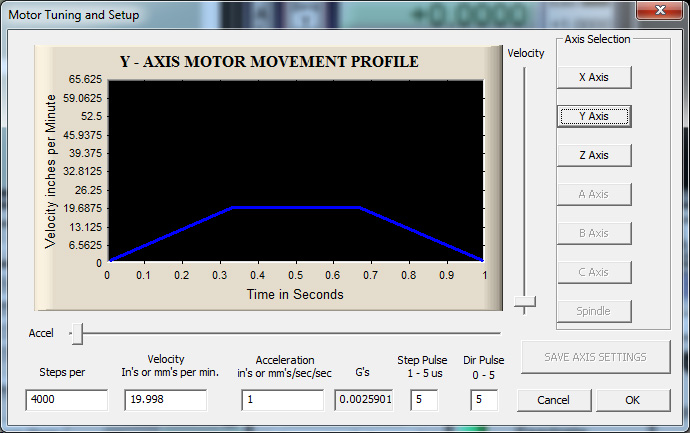Screen dimensions: 690x433
Task: Select the Y Axis button
Action: (x=593, y=116)
